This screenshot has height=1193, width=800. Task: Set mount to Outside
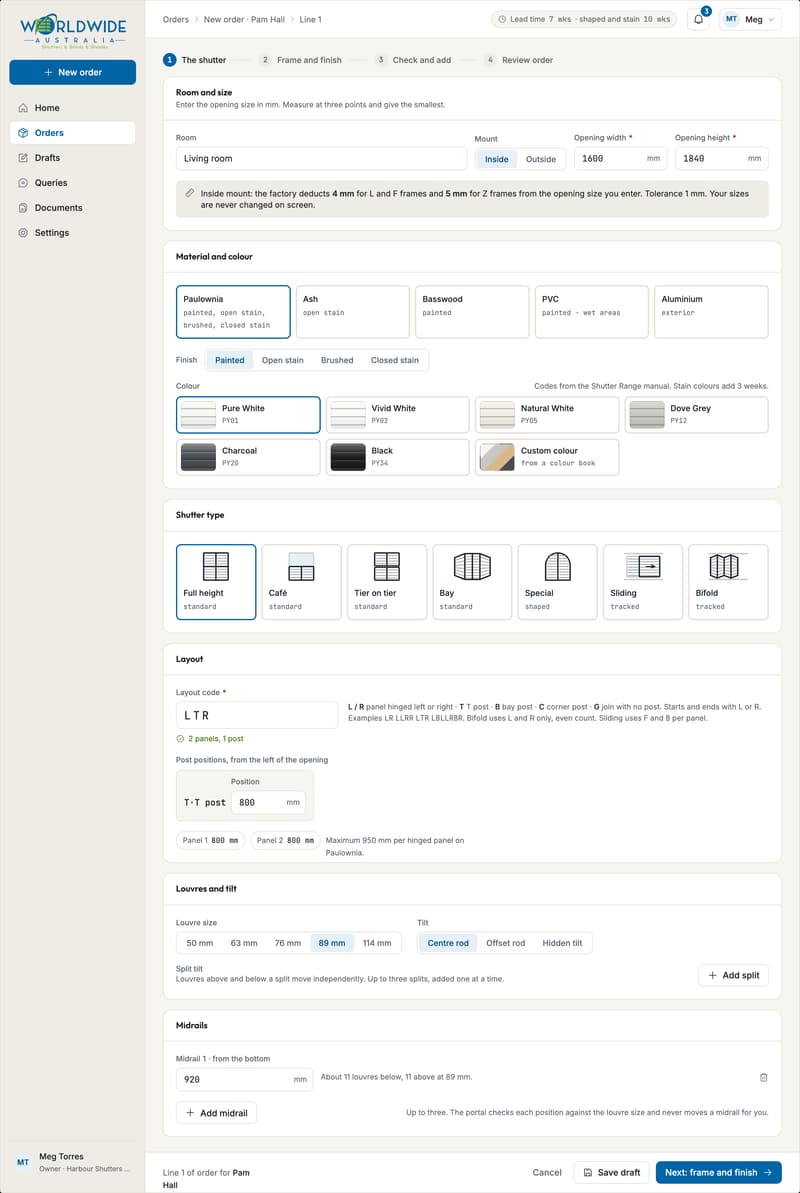540,159
